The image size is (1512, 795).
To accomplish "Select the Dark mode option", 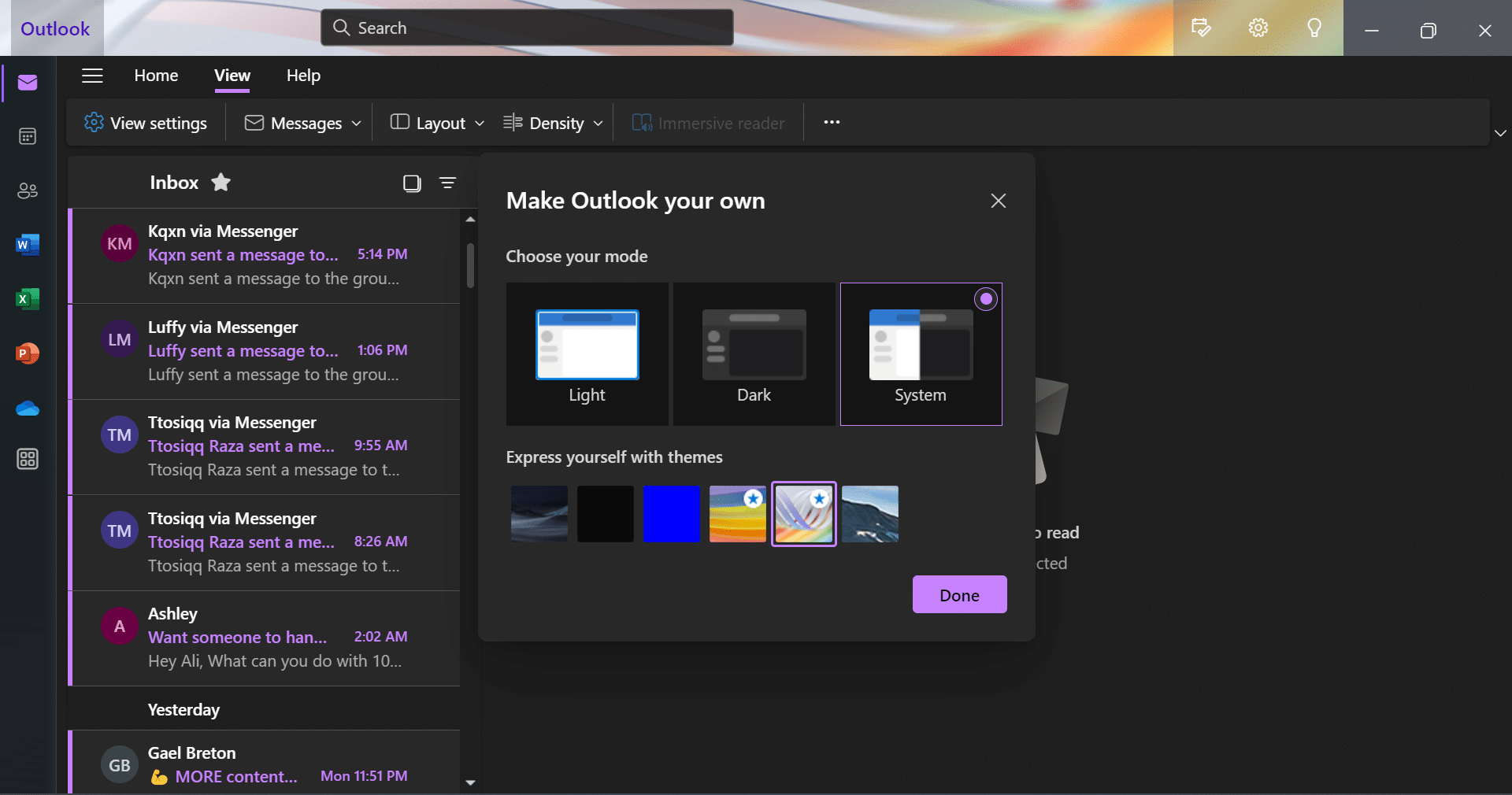I will pos(754,354).
